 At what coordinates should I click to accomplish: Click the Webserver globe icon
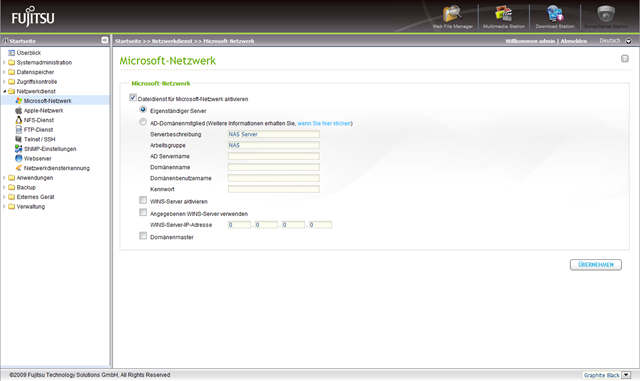[x=19, y=158]
